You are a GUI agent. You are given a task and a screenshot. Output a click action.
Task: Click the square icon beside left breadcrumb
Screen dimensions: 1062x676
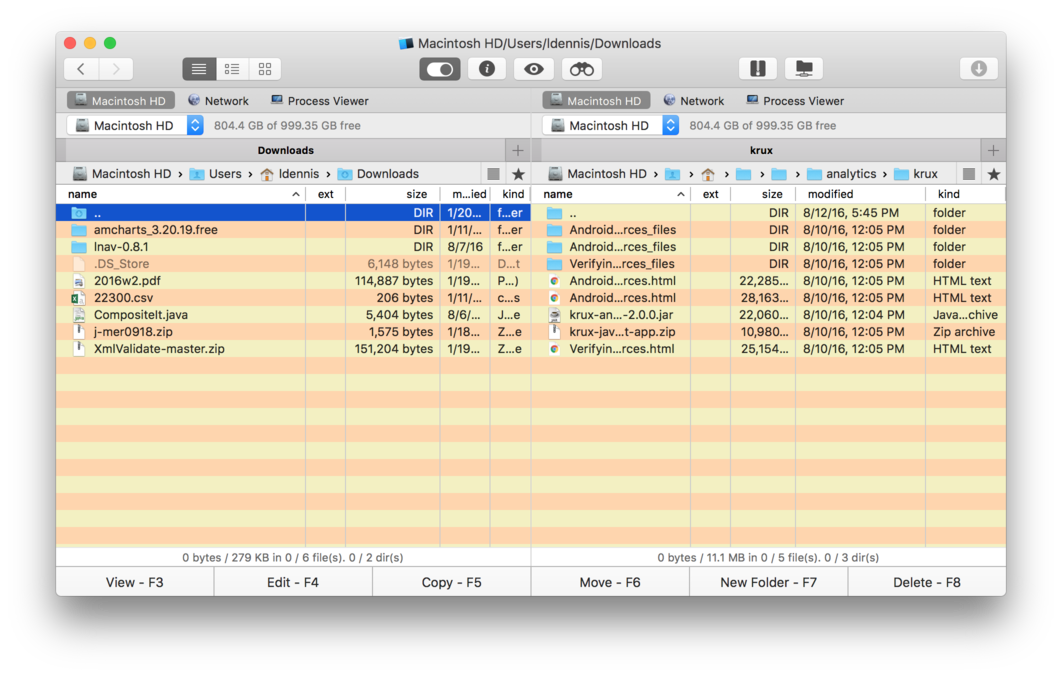(x=494, y=174)
